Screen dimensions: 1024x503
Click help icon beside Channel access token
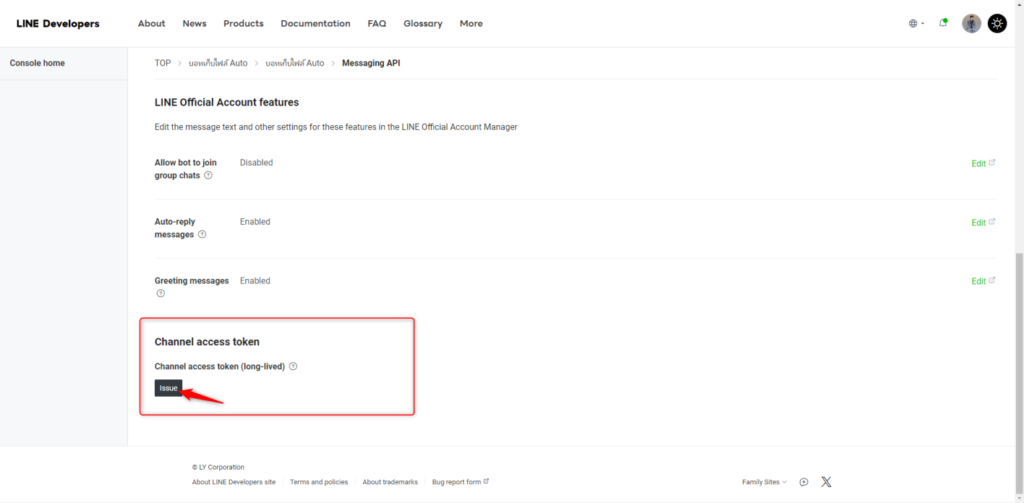coord(293,366)
